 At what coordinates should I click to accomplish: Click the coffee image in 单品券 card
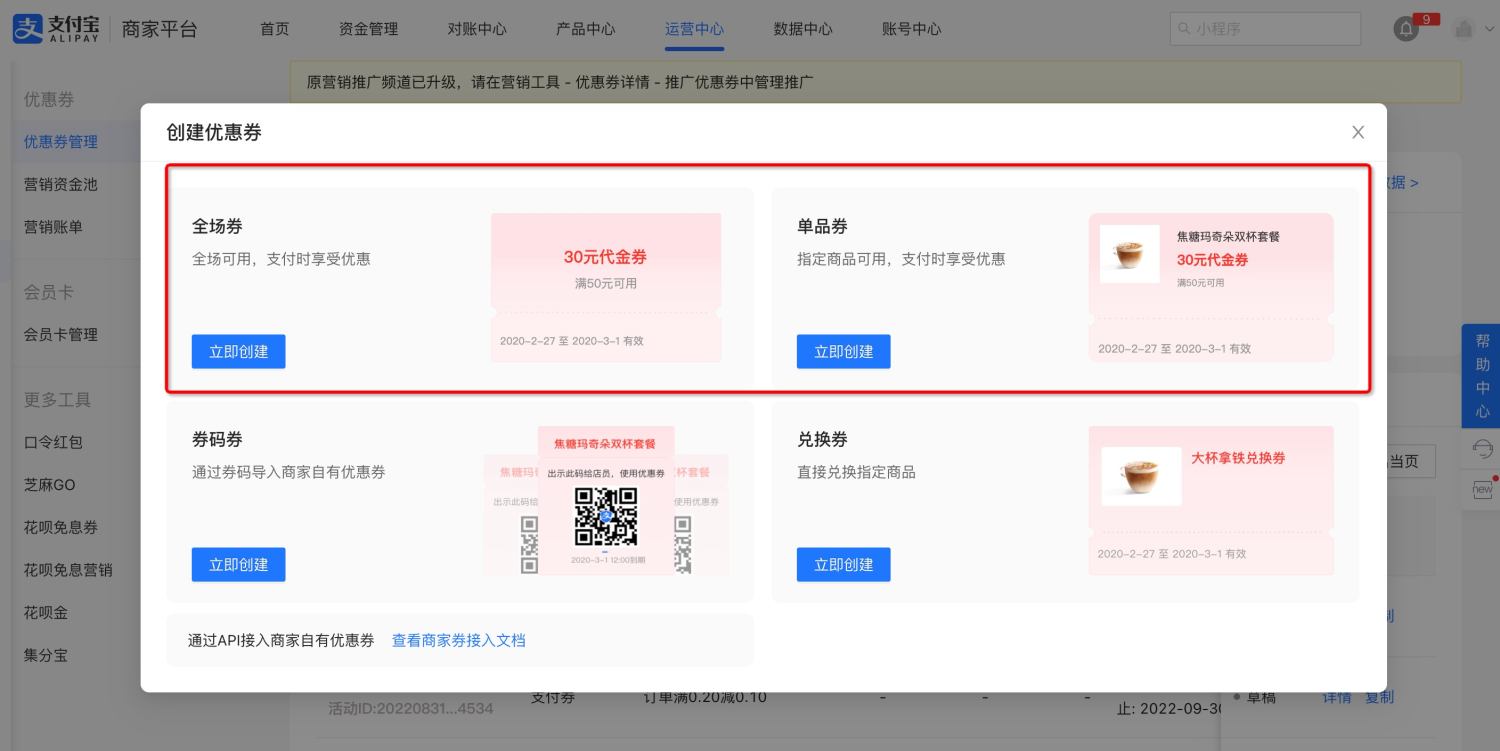click(x=1129, y=254)
